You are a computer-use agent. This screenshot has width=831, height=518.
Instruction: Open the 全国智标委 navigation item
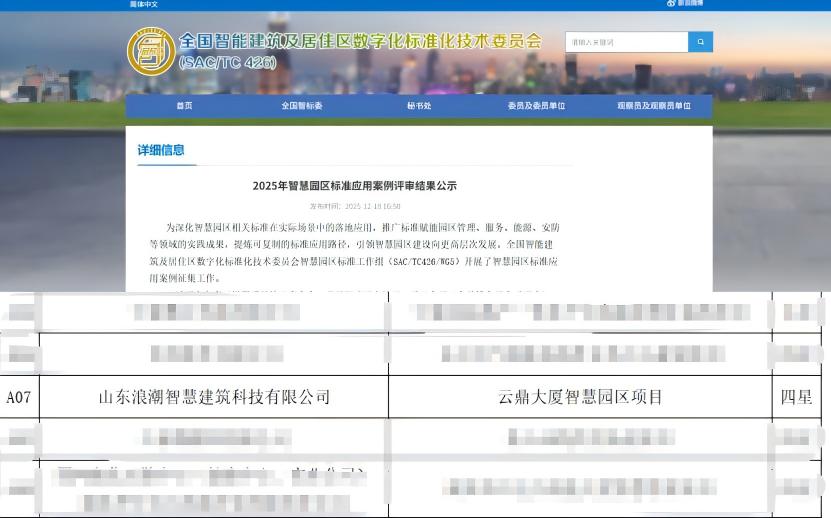301,106
